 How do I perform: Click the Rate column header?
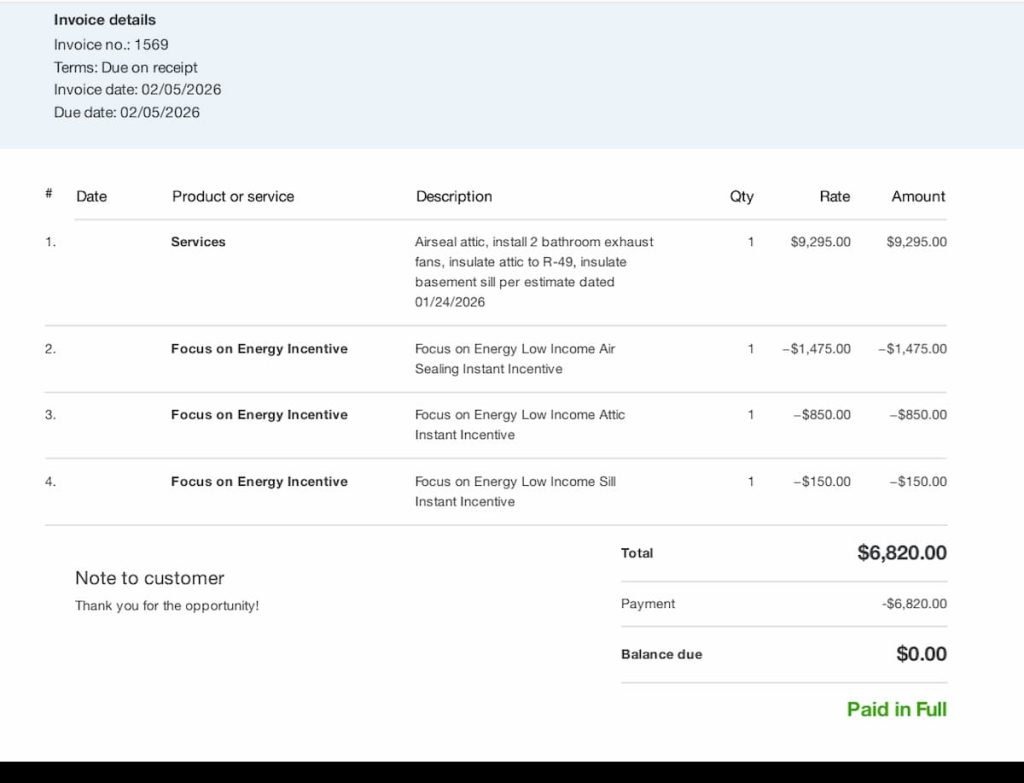coord(834,196)
